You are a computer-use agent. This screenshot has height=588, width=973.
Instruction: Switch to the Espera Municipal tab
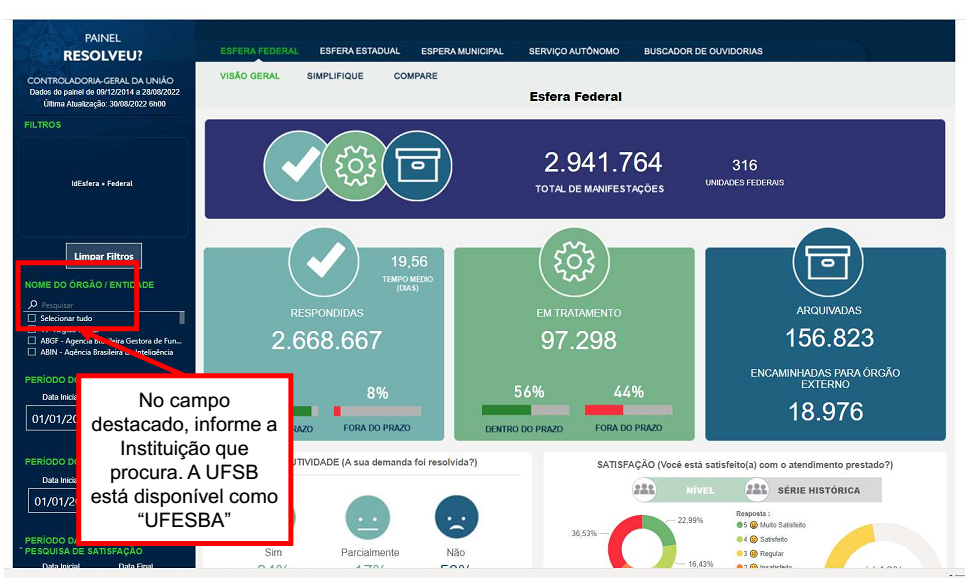click(x=462, y=51)
